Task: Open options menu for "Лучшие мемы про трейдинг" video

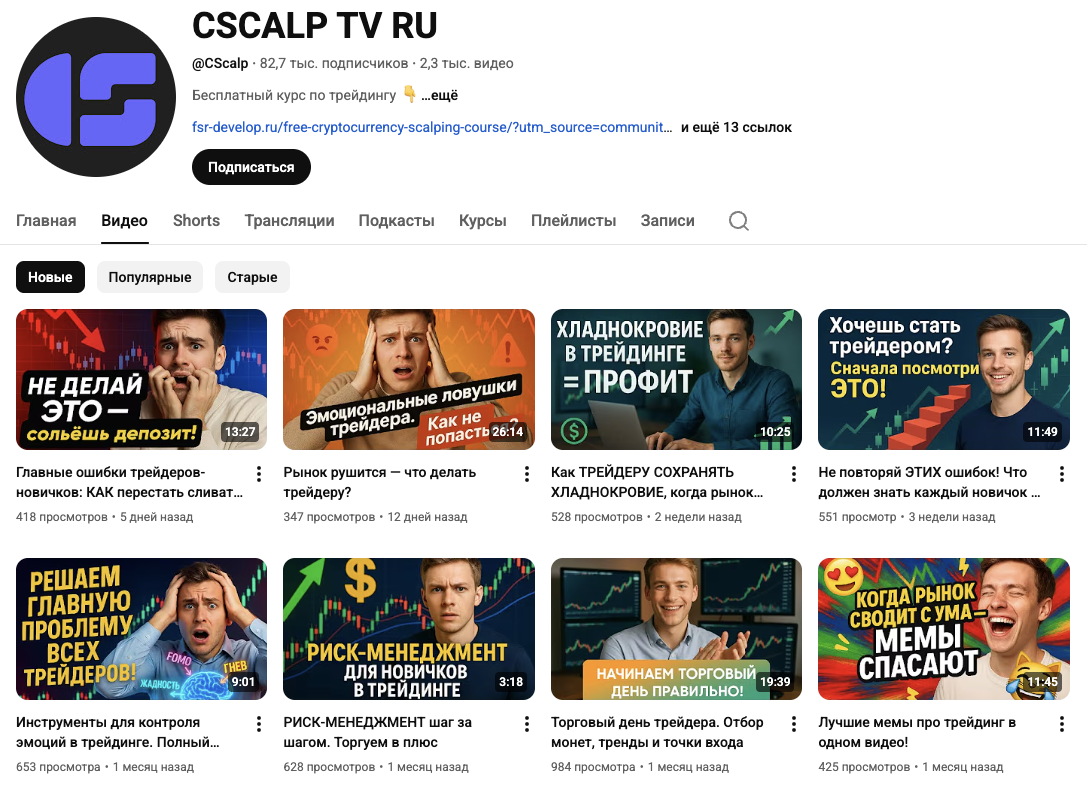Action: pos(1061,724)
